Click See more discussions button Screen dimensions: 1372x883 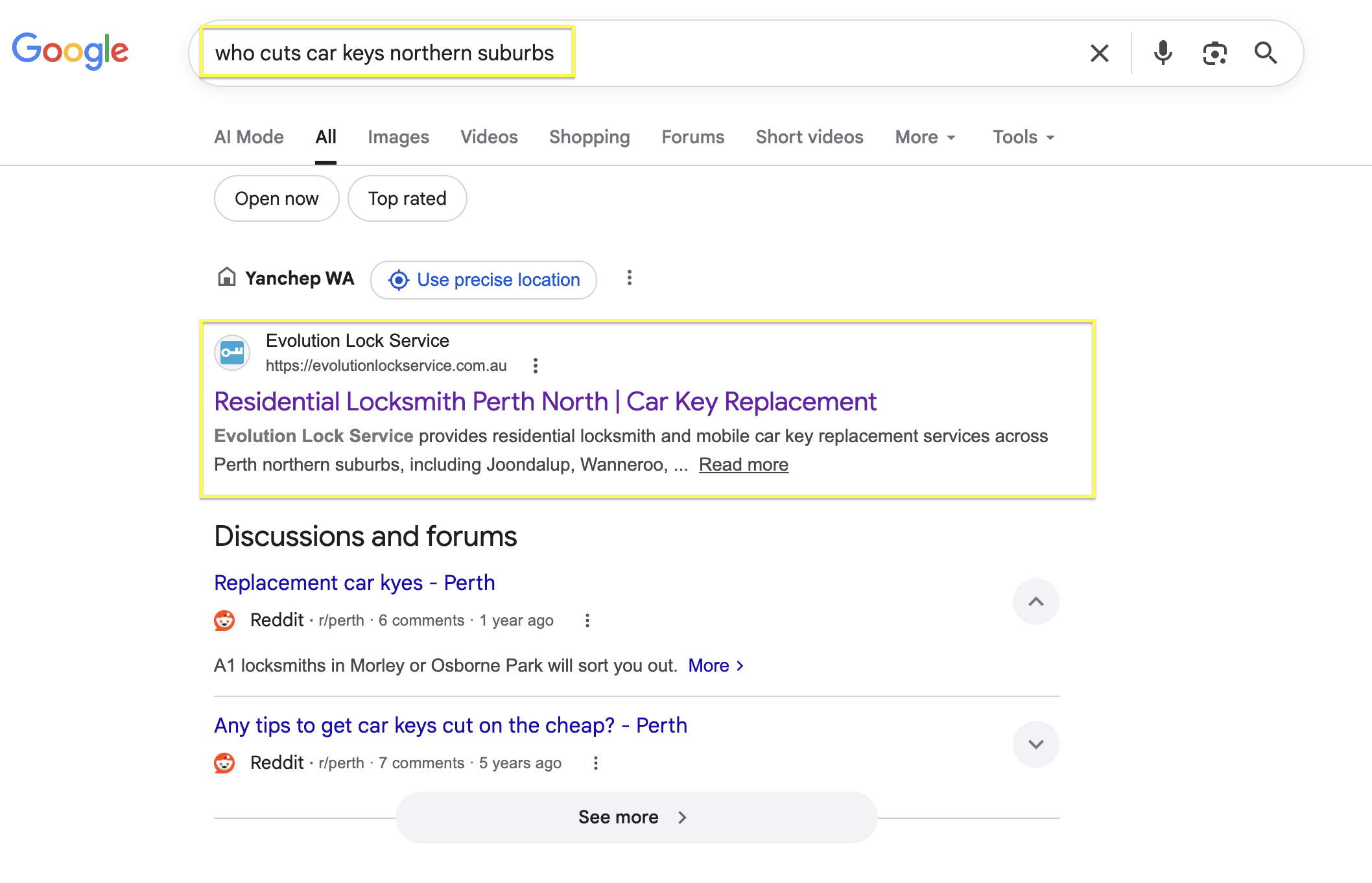pos(636,817)
